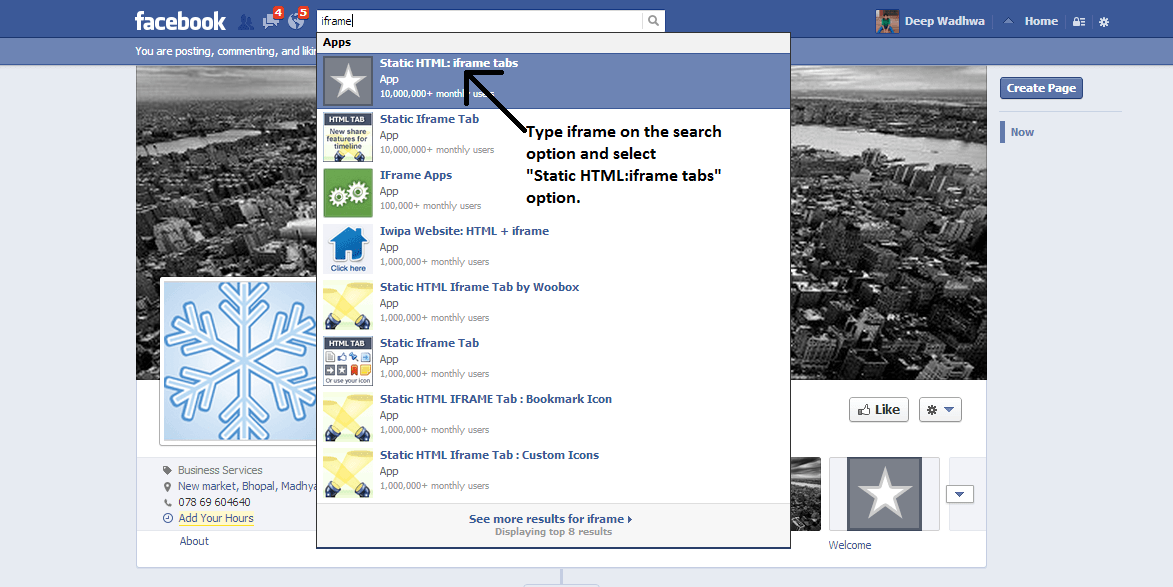
Task: Expand page actions gear dropdown
Action: (940, 410)
